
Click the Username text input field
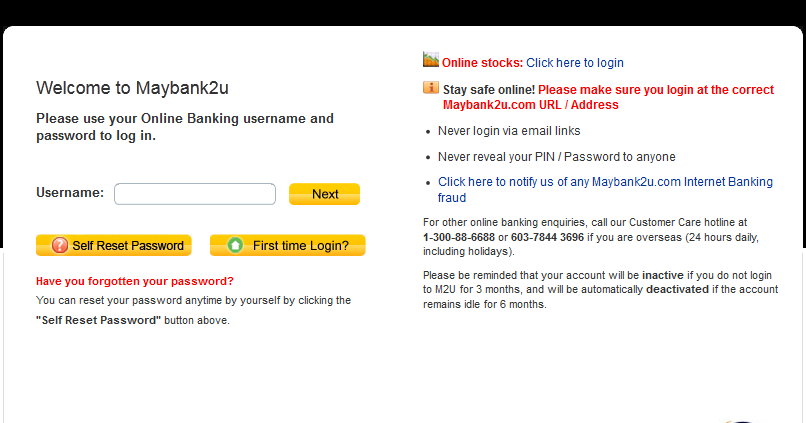coord(195,194)
